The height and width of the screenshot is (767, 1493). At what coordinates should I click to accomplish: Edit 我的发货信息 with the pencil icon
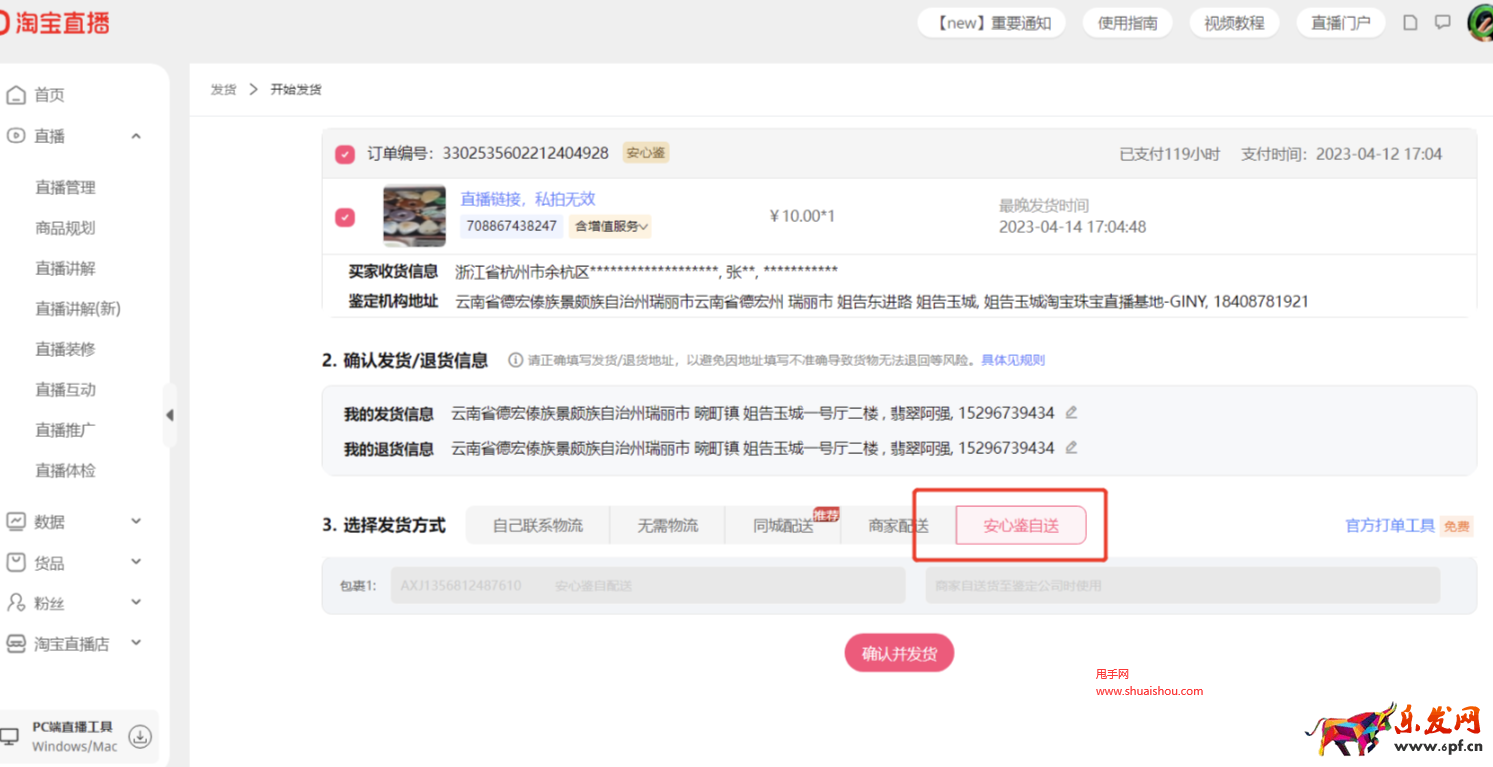tap(1072, 413)
